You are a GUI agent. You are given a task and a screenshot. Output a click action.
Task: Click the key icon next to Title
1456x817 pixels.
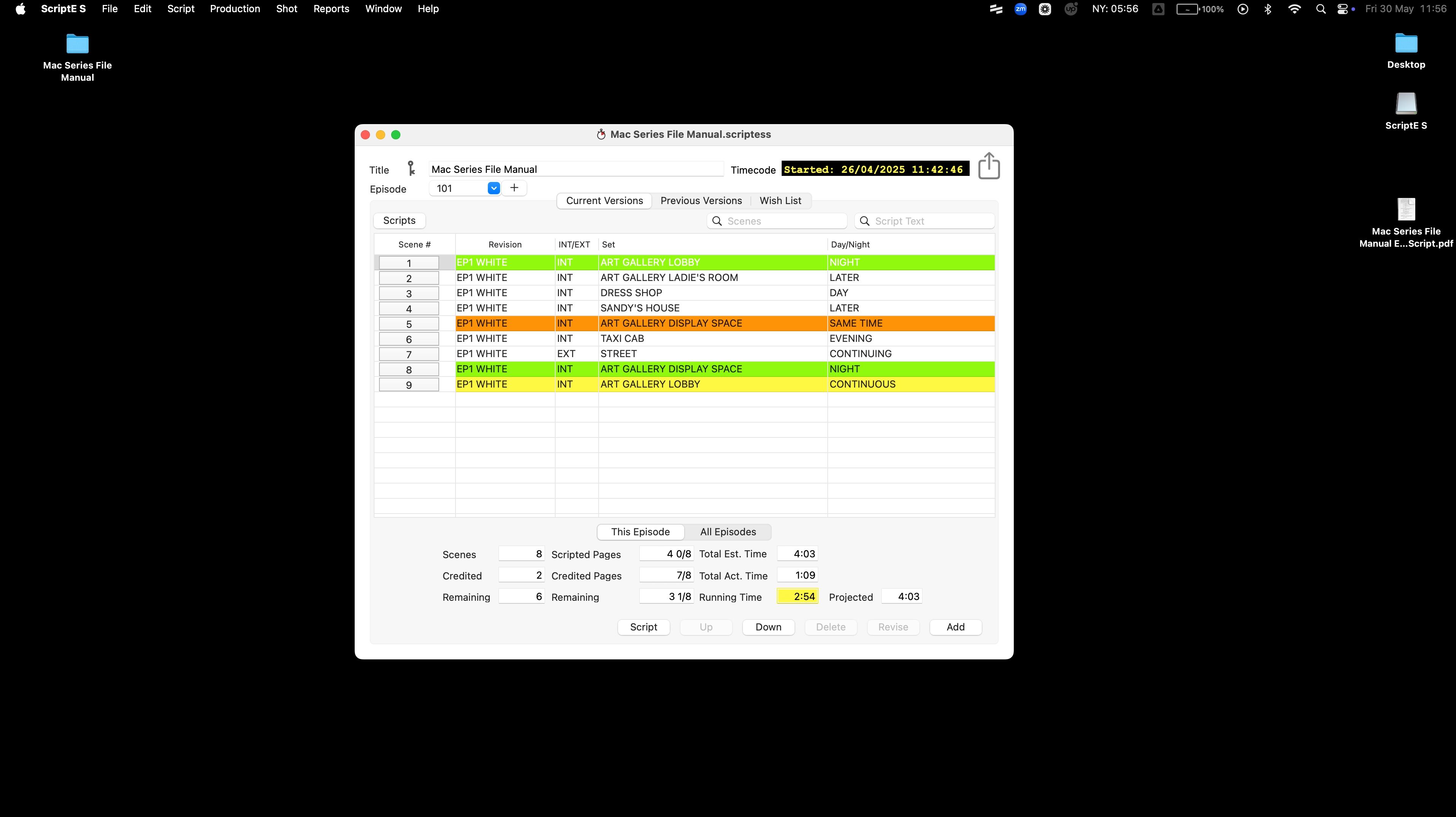coord(411,169)
